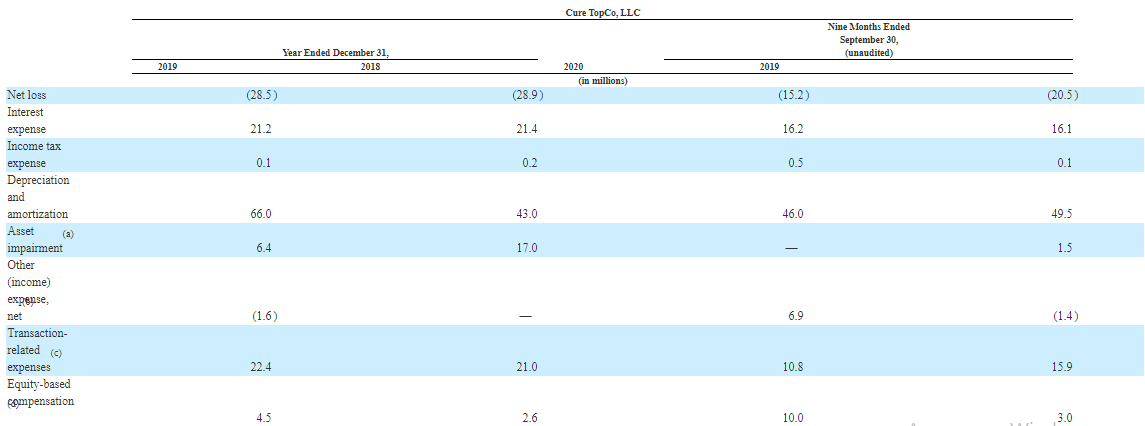Select the Interest expense row label
Screen dimensions: 1145x426
point(26,121)
